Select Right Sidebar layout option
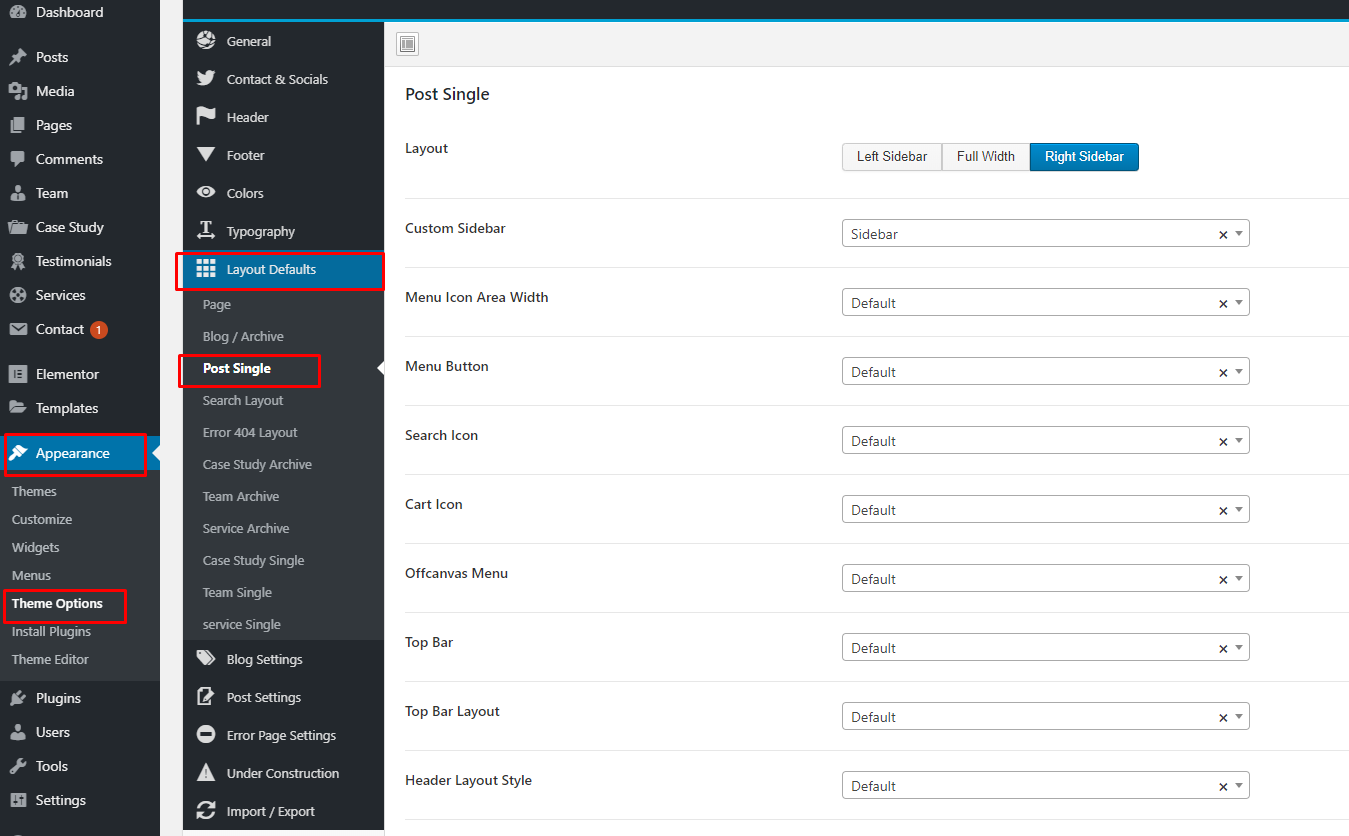 click(x=1084, y=157)
